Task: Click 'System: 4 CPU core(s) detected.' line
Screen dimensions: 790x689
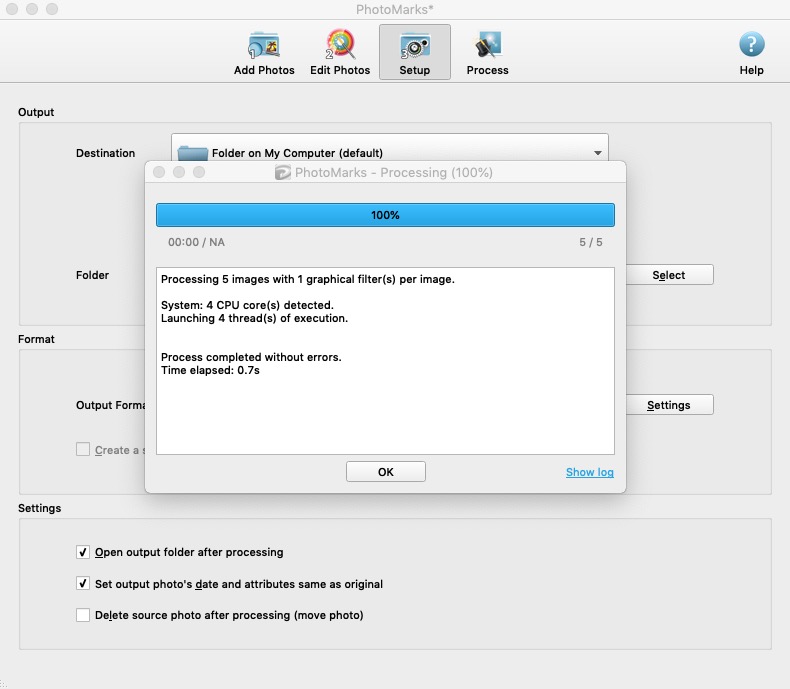Action: (x=247, y=305)
